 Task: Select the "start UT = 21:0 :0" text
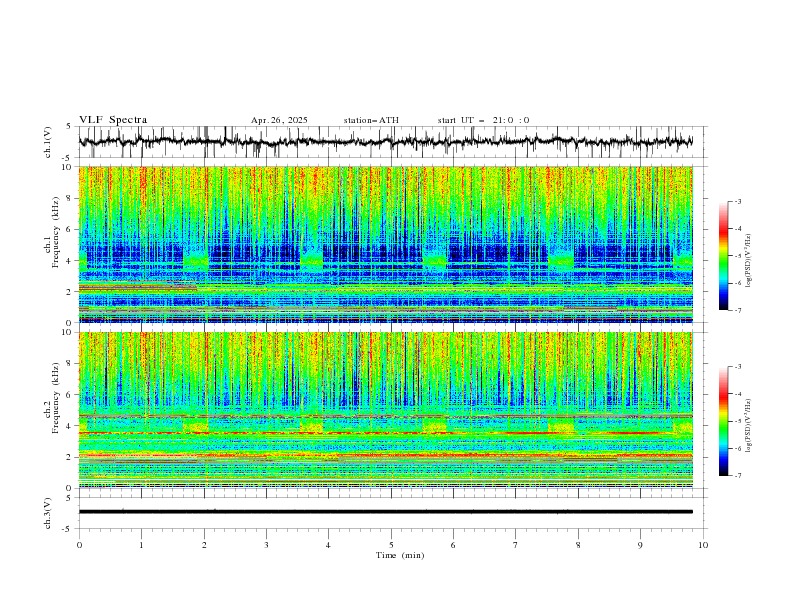click(483, 120)
